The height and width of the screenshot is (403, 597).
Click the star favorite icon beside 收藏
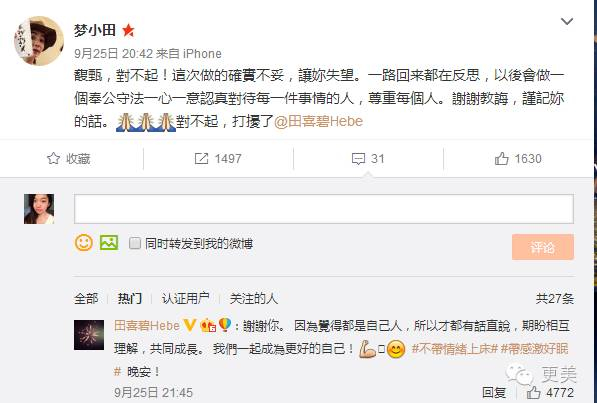pos(53,158)
